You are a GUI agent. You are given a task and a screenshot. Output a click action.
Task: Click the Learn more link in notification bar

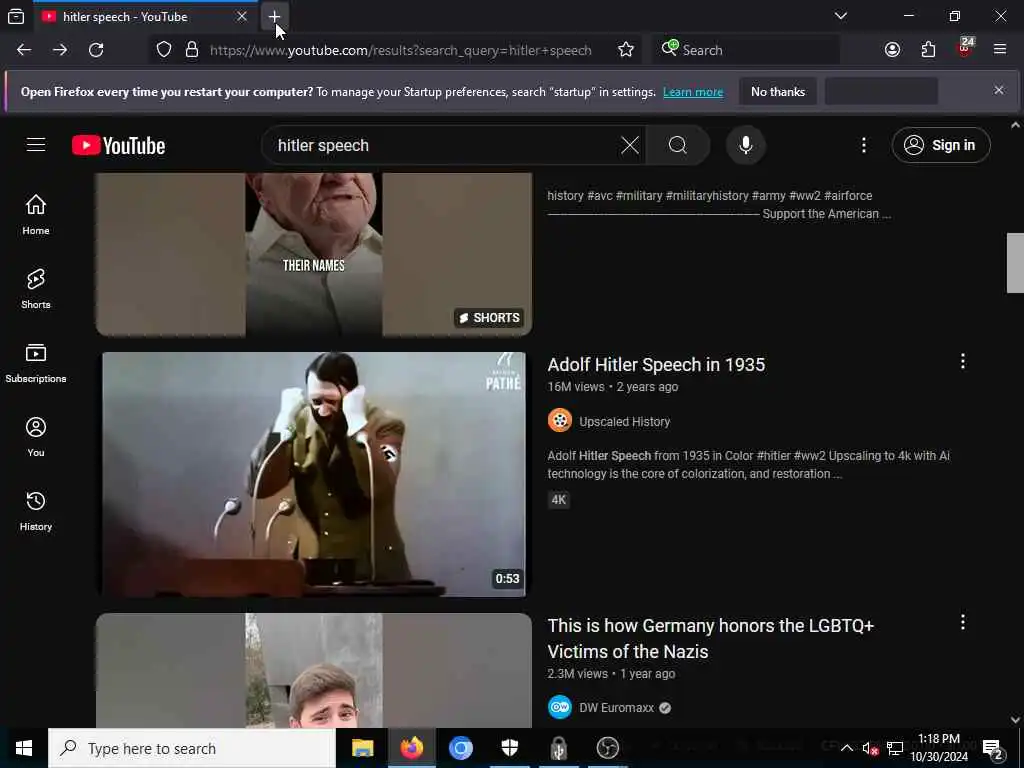(693, 92)
